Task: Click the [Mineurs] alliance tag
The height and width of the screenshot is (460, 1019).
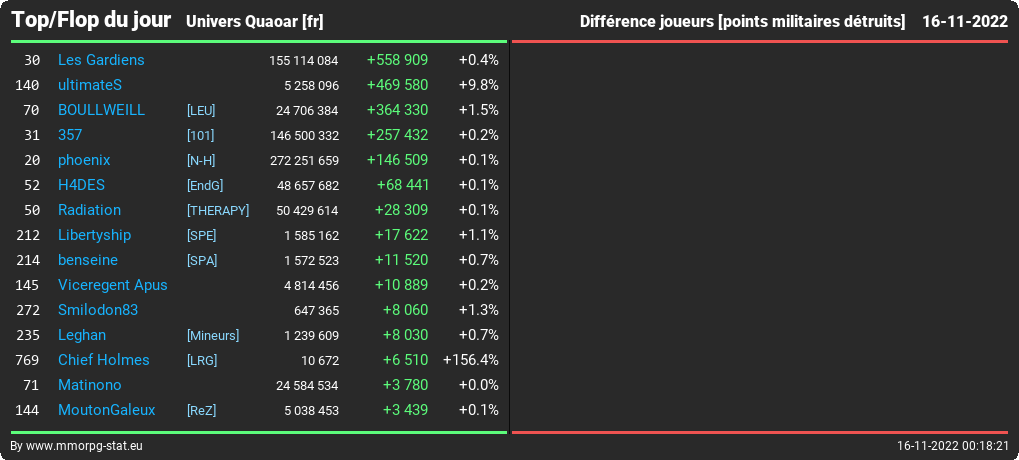Action: (213, 336)
